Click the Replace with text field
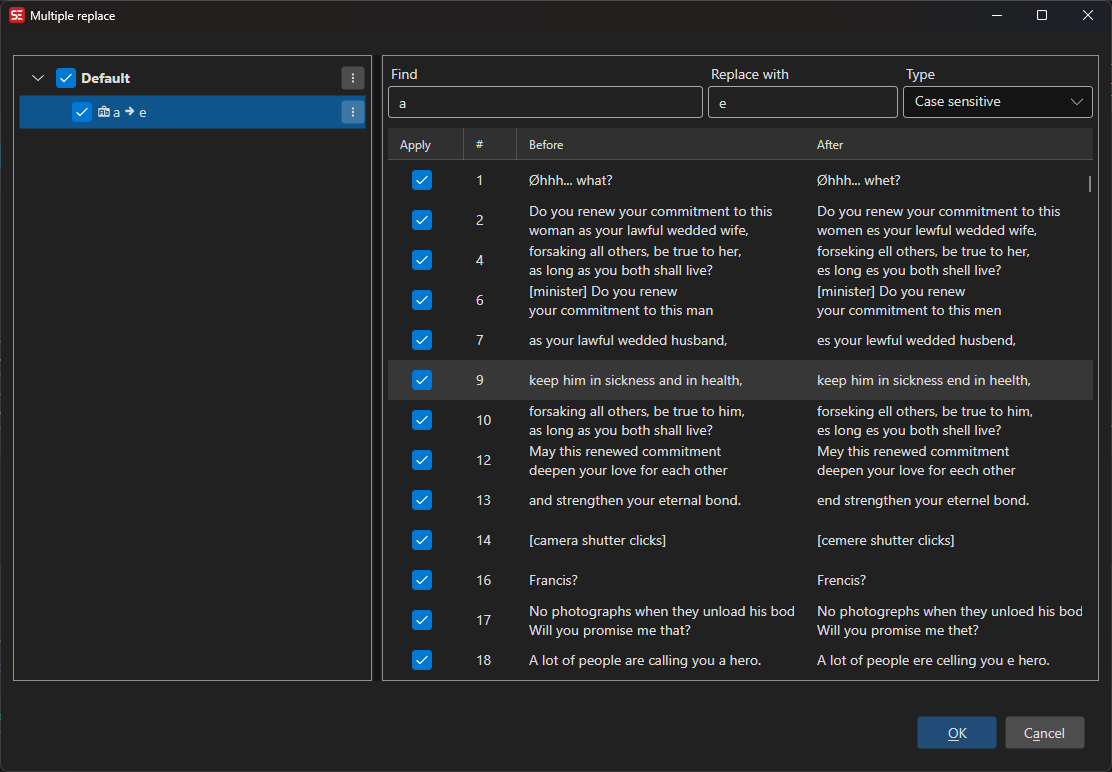Image resolution: width=1112 pixels, height=772 pixels. (802, 102)
